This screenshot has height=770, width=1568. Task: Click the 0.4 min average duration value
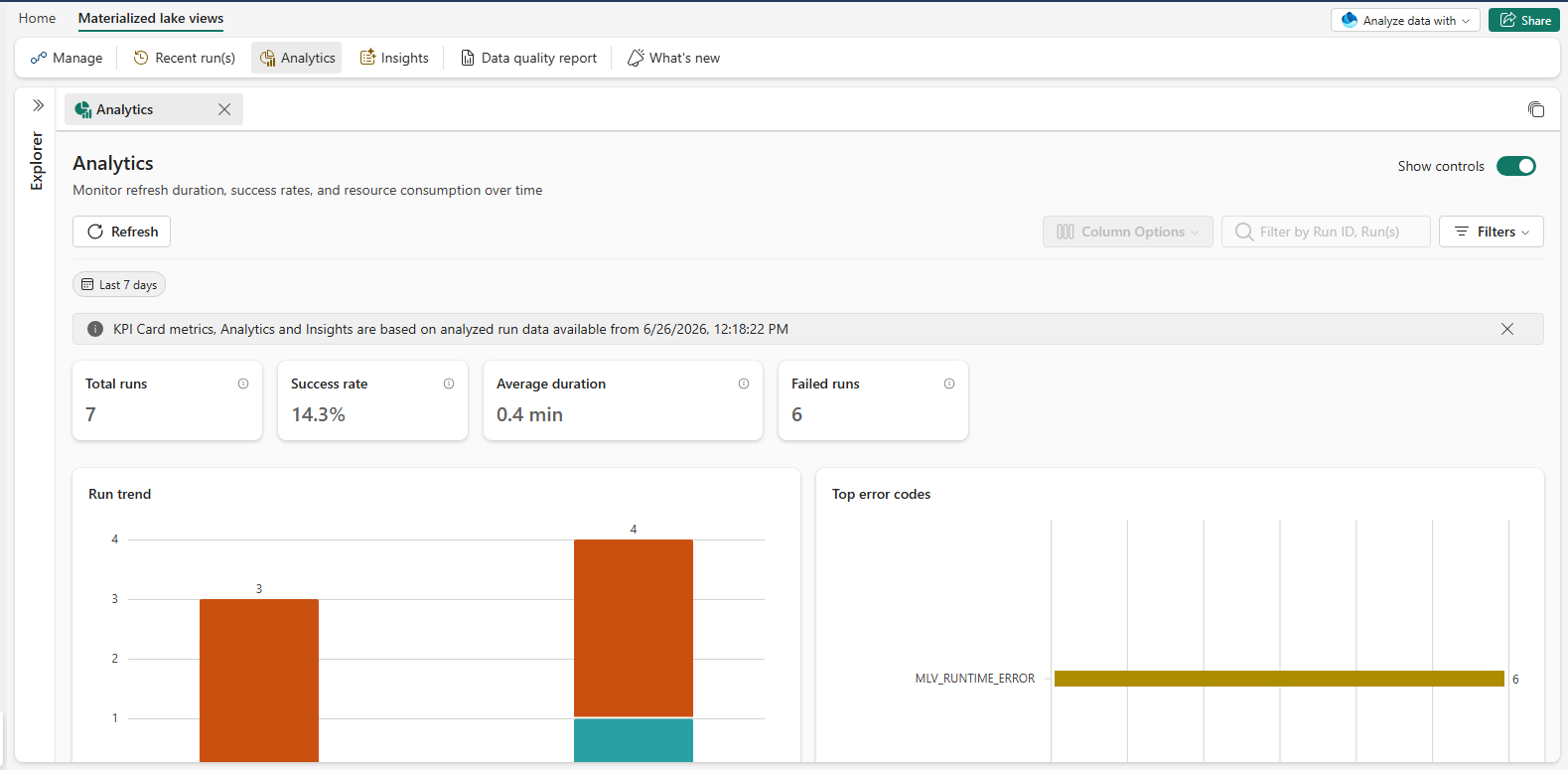point(529,414)
